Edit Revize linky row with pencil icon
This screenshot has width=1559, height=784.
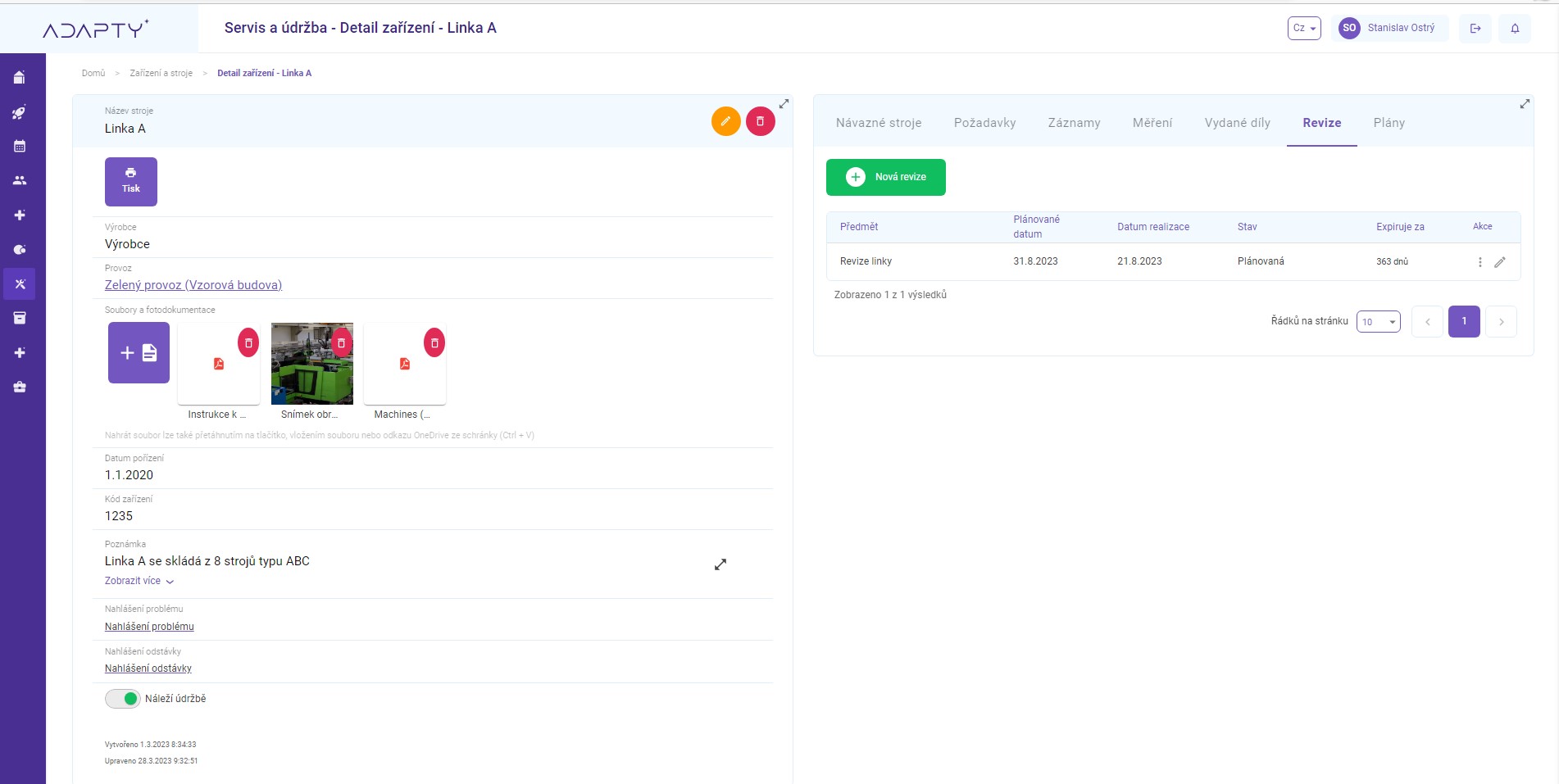pyautogui.click(x=1500, y=262)
